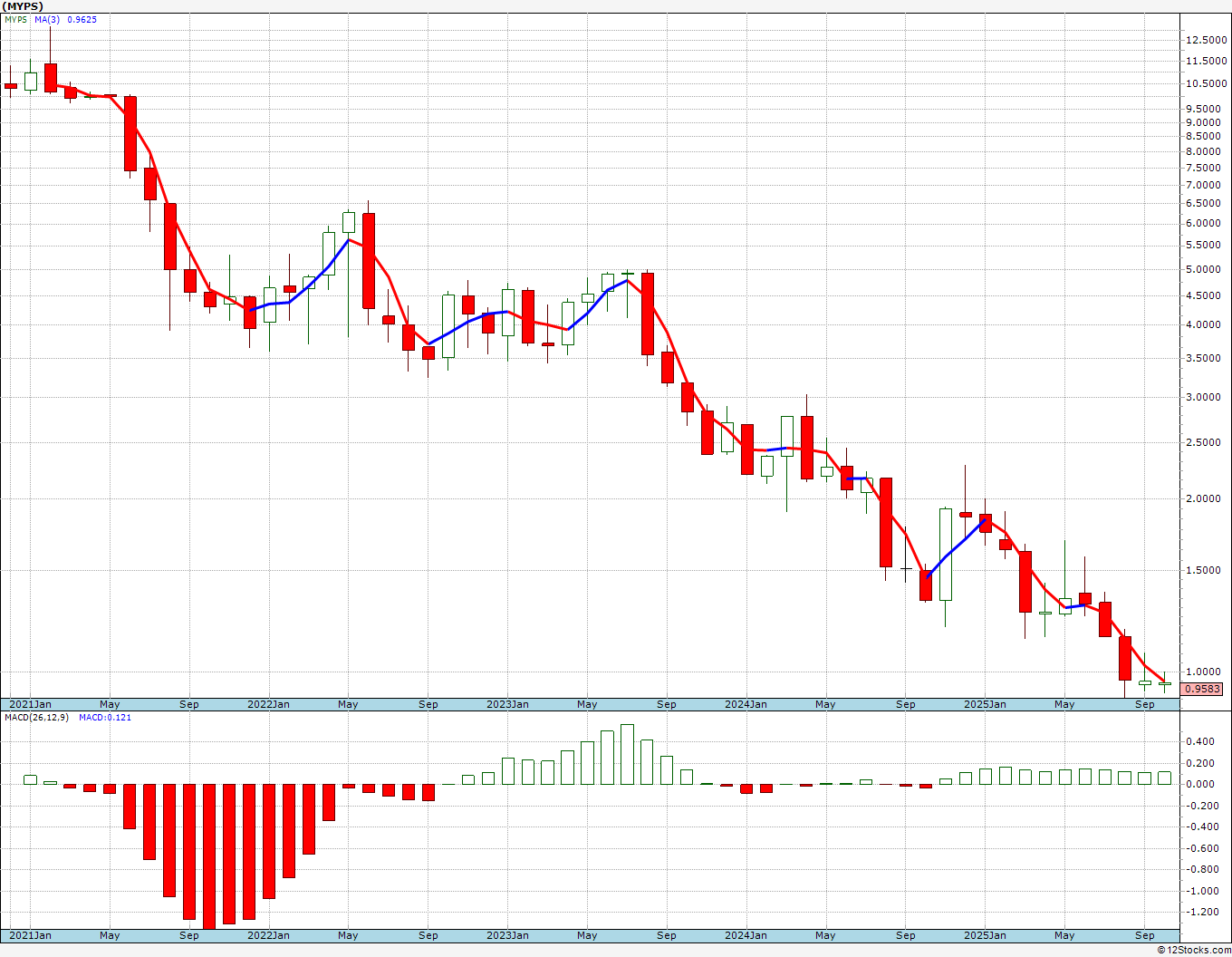
Task: Click the highlighted current price 0.9583
Action: point(1202,689)
